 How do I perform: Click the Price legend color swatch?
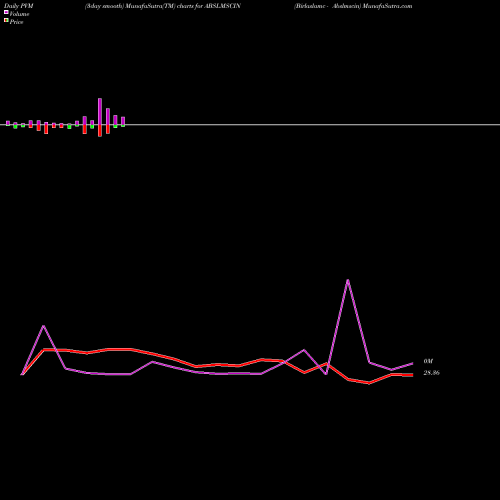click(6, 21)
